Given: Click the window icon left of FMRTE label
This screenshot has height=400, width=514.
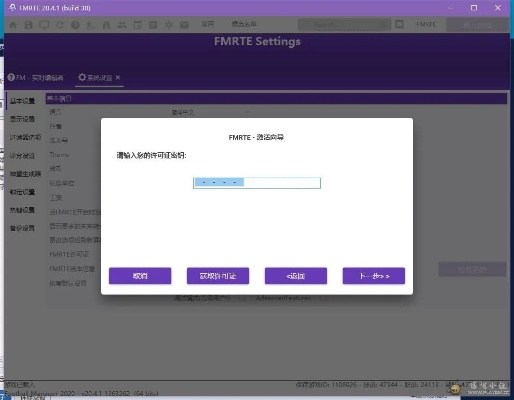Looking at the screenshot, I should tap(399, 24).
